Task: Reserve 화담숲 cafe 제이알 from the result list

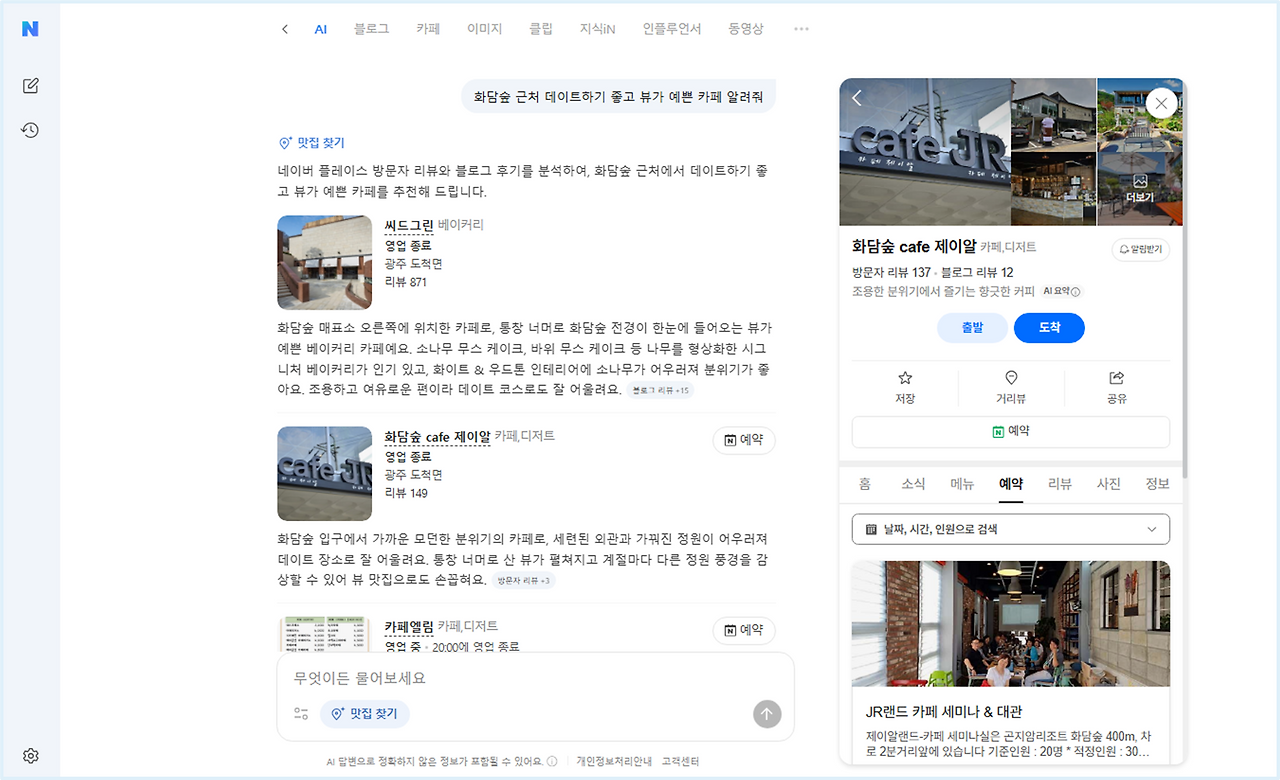Action: point(744,440)
